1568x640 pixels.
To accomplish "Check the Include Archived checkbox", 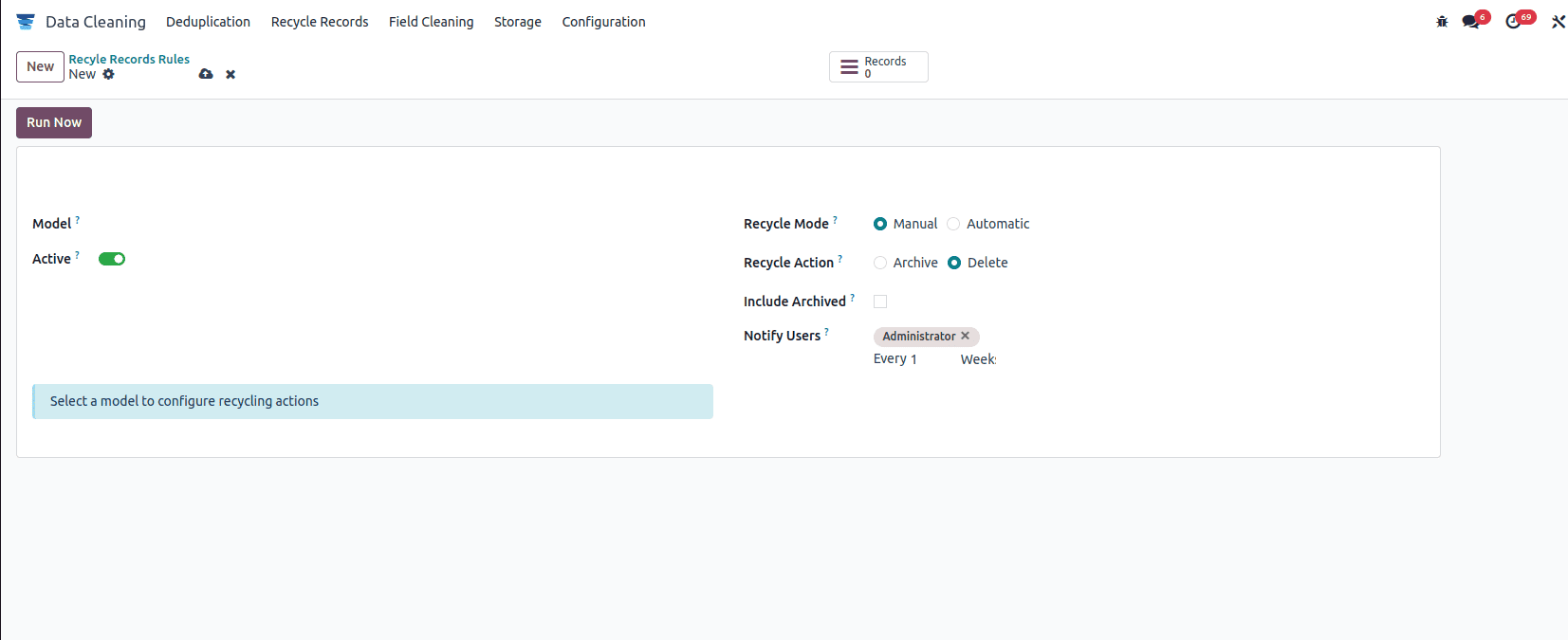I will [880, 302].
